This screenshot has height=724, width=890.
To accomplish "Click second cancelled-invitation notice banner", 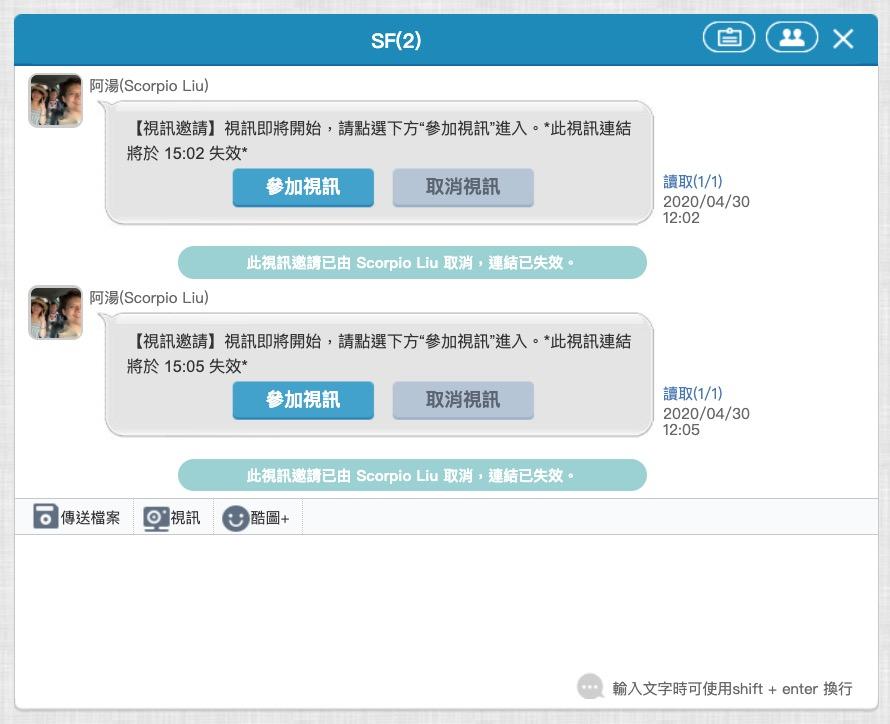I will pyautogui.click(x=412, y=475).
